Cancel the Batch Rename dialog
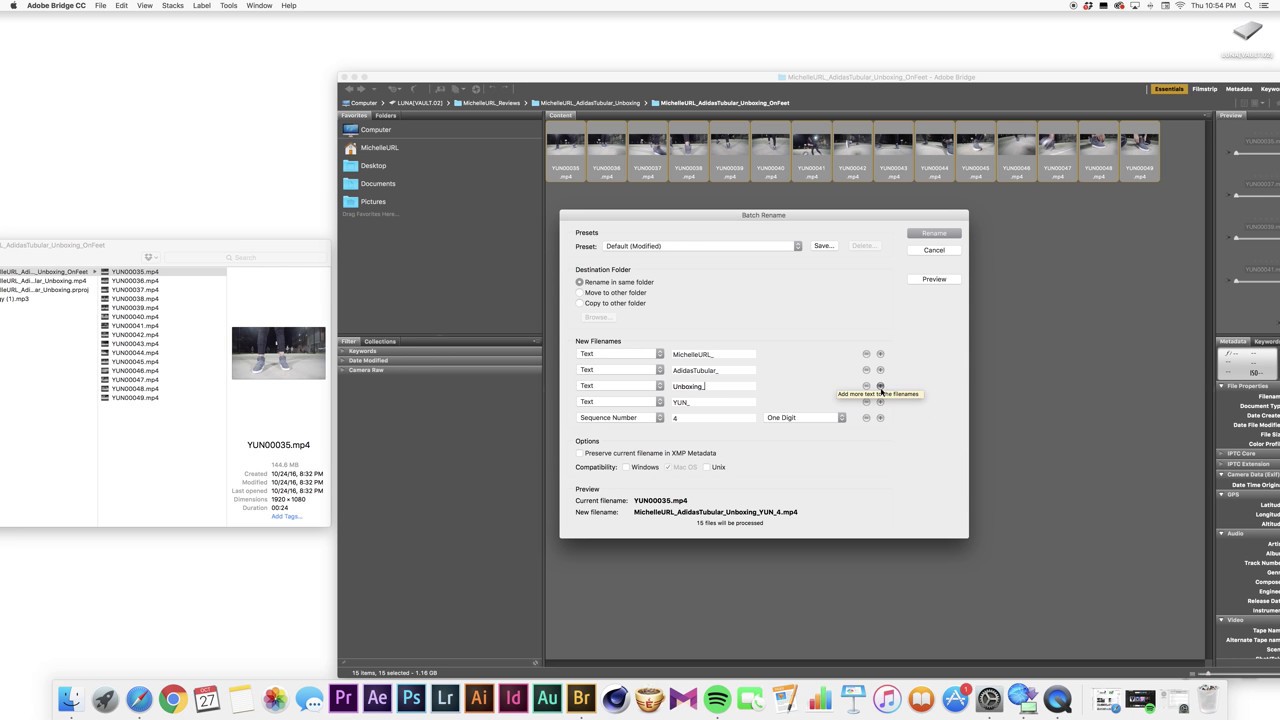The height and width of the screenshot is (720, 1280). (x=934, y=250)
